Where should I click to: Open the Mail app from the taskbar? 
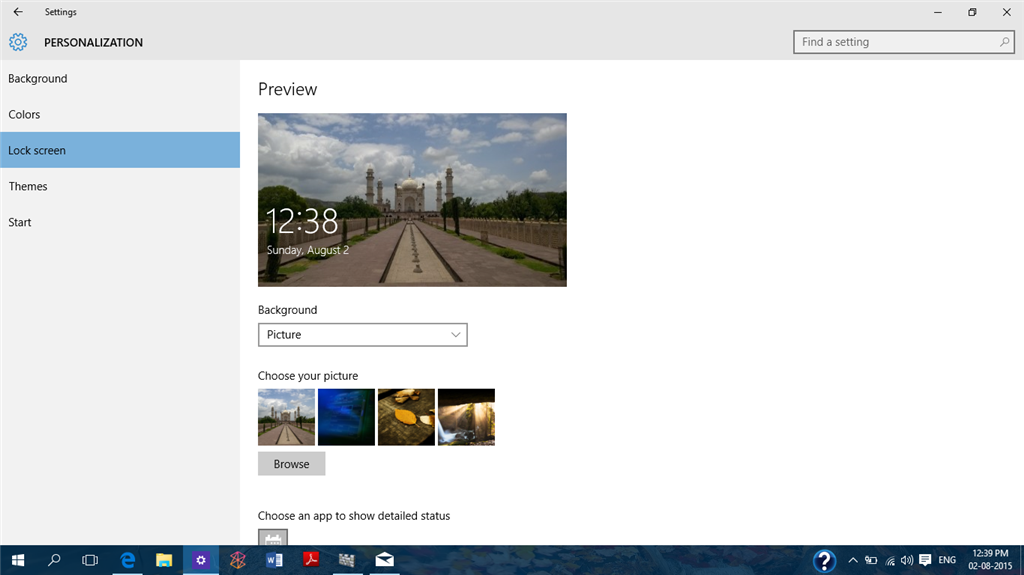pos(385,560)
